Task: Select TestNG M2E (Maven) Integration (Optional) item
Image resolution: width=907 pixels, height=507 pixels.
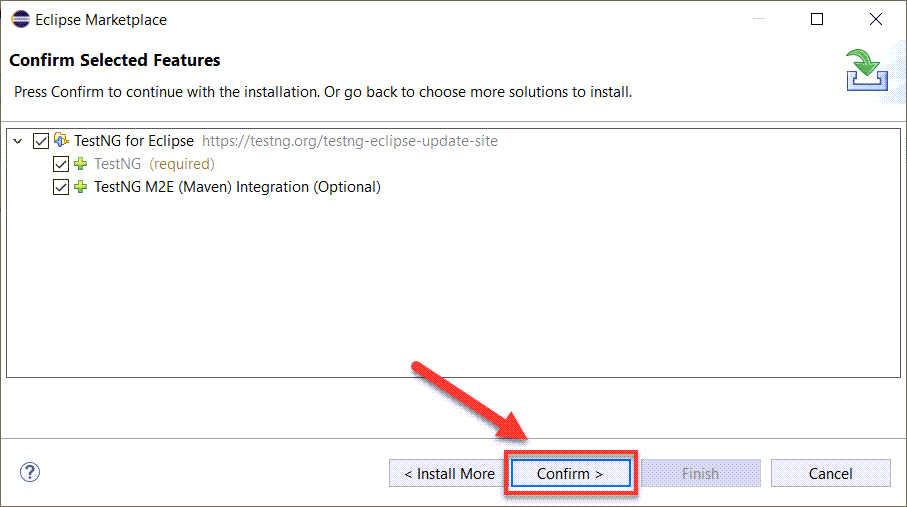Action: 237,187
